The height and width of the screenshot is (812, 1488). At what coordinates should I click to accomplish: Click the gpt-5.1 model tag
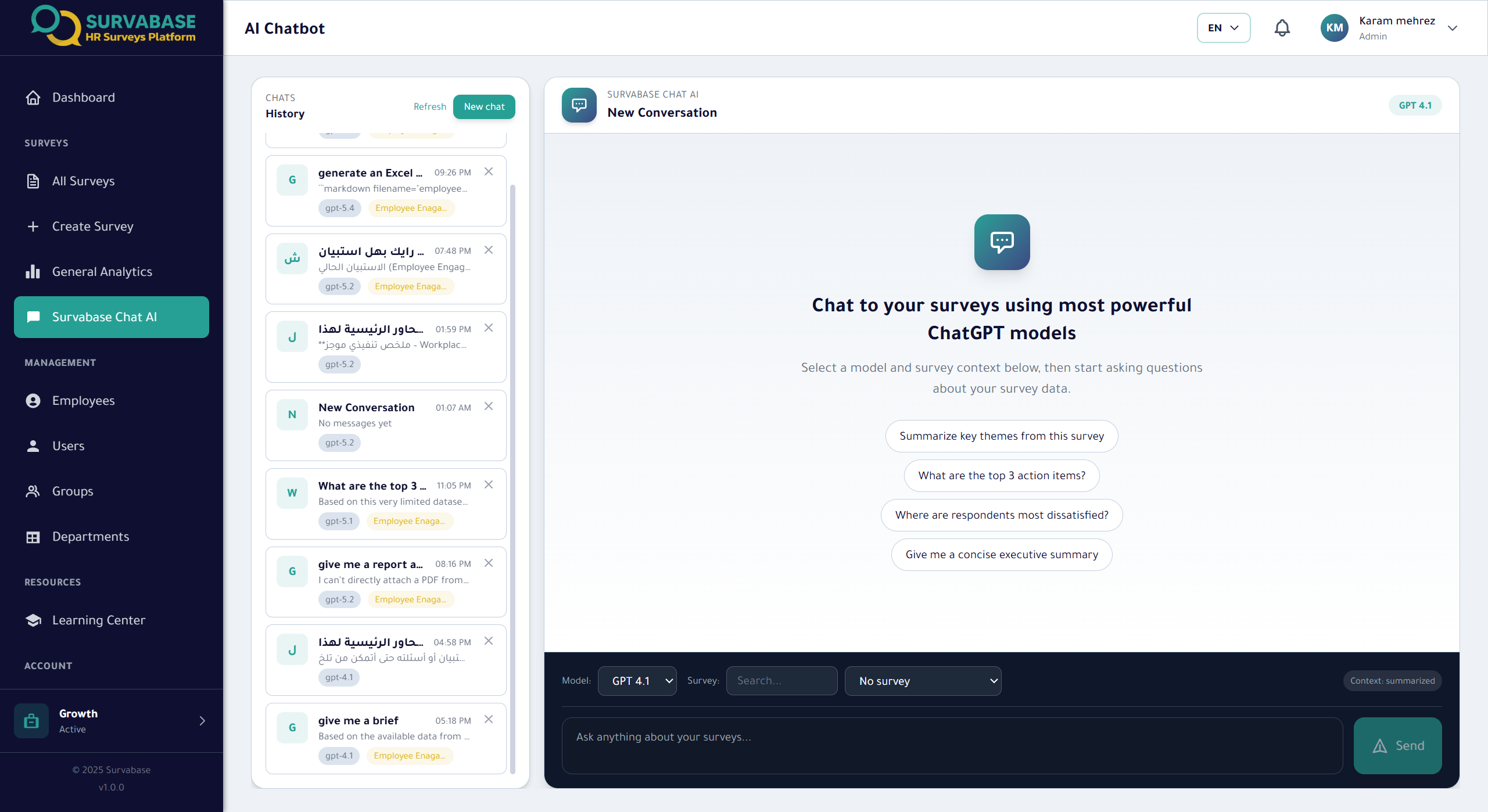339,521
